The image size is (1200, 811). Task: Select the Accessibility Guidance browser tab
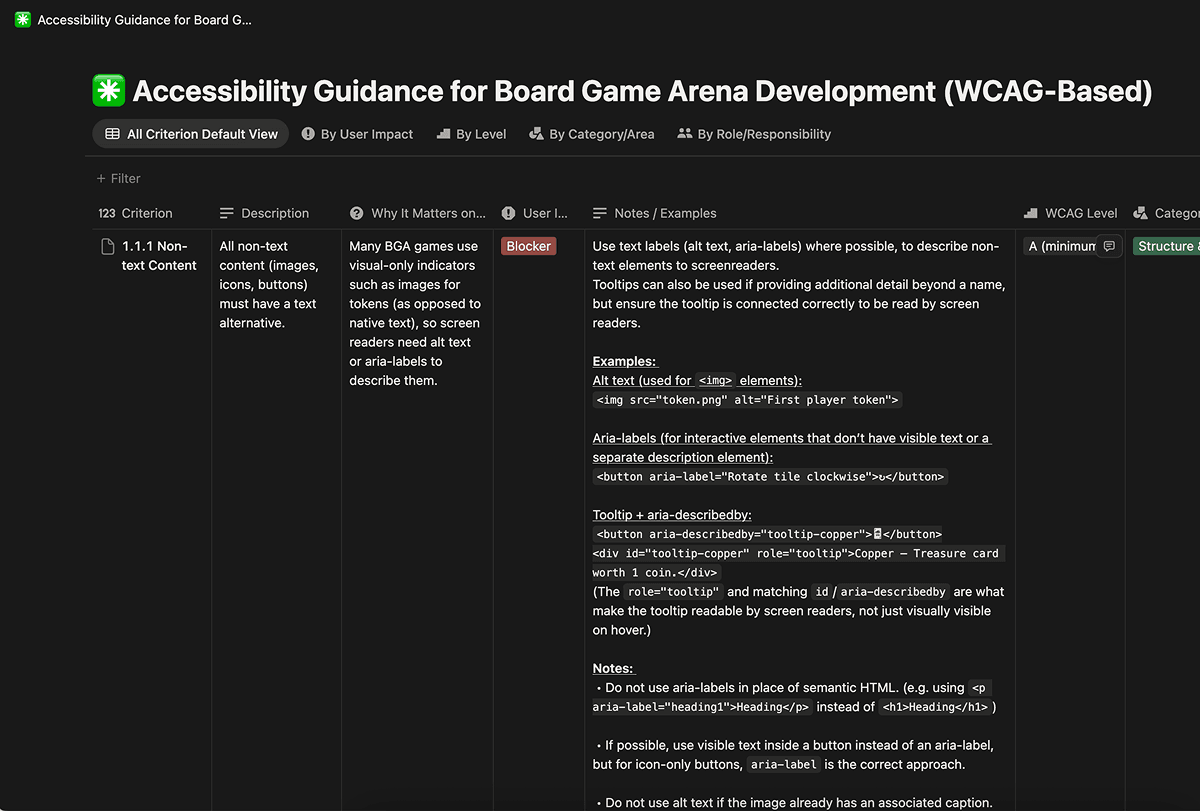pos(130,18)
